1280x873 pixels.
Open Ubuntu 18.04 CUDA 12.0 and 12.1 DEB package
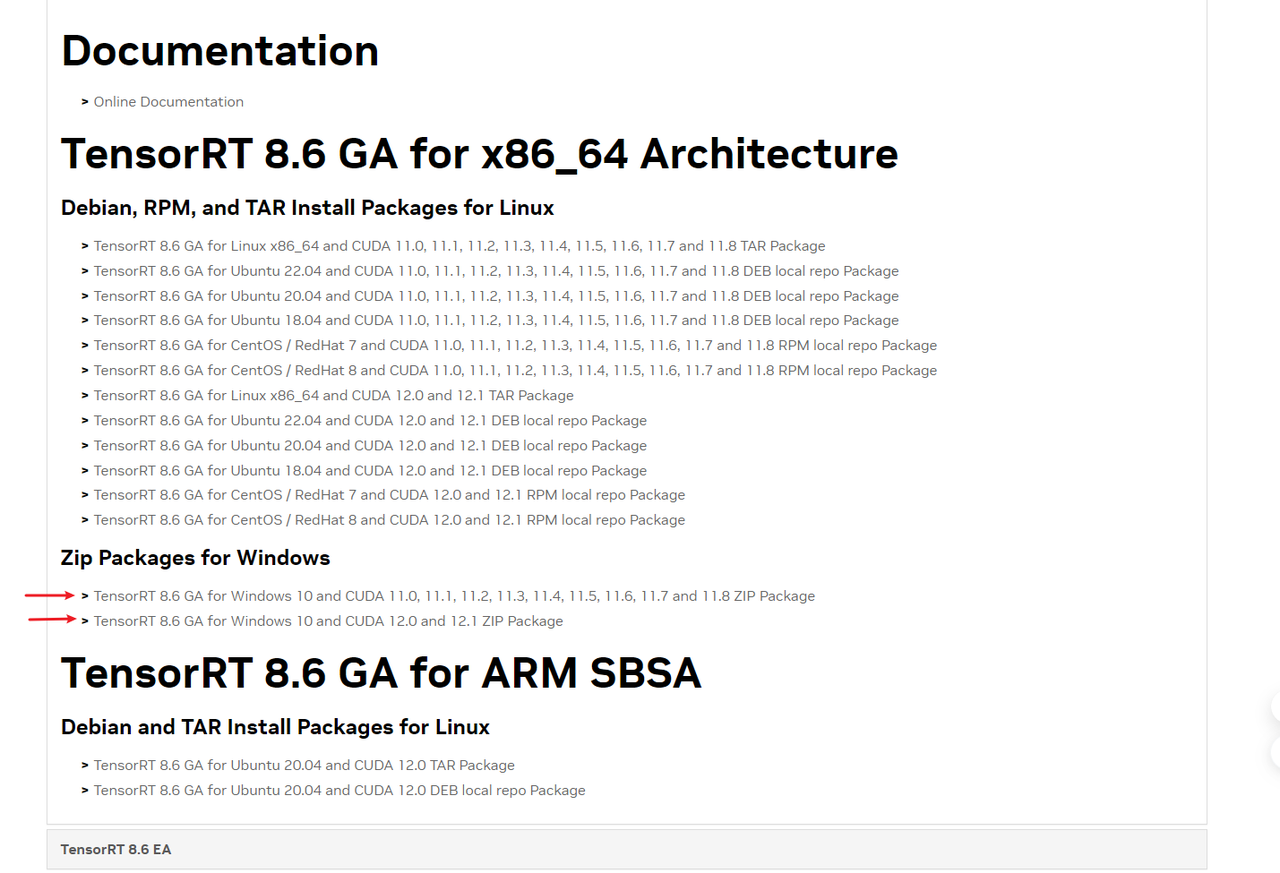370,471
